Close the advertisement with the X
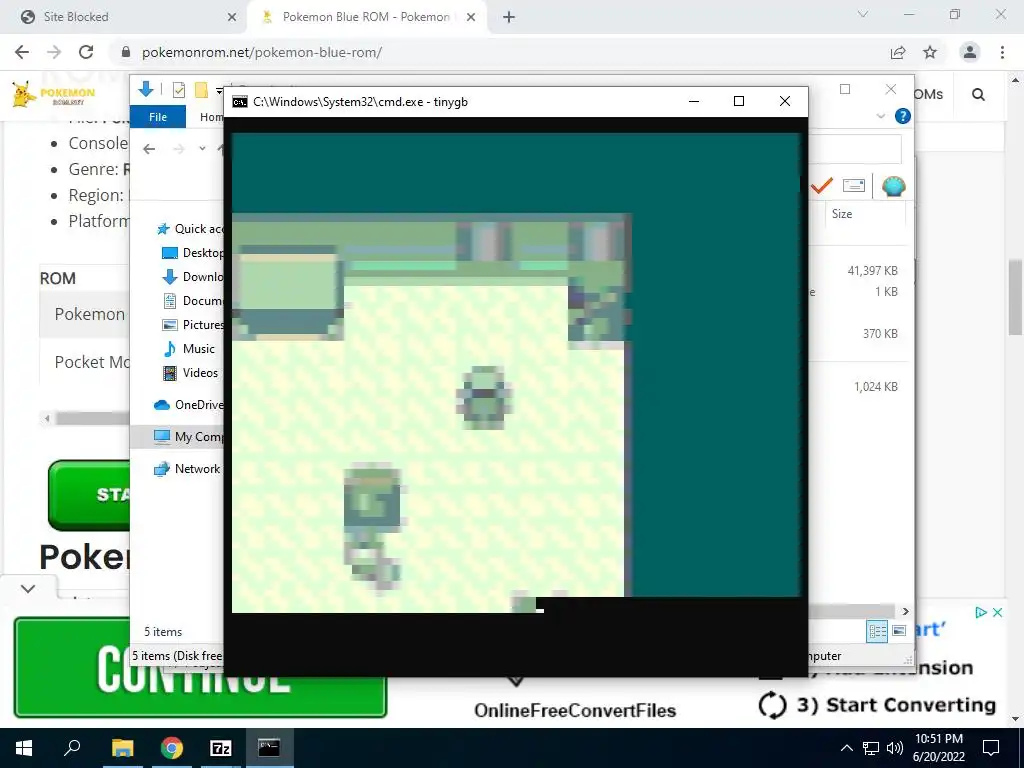Image resolution: width=1024 pixels, height=768 pixels. (997, 613)
